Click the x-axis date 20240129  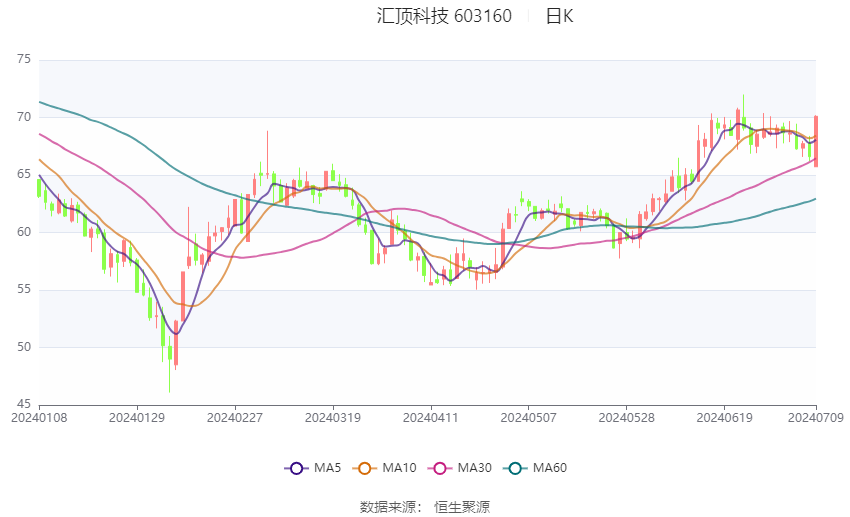pos(137,418)
